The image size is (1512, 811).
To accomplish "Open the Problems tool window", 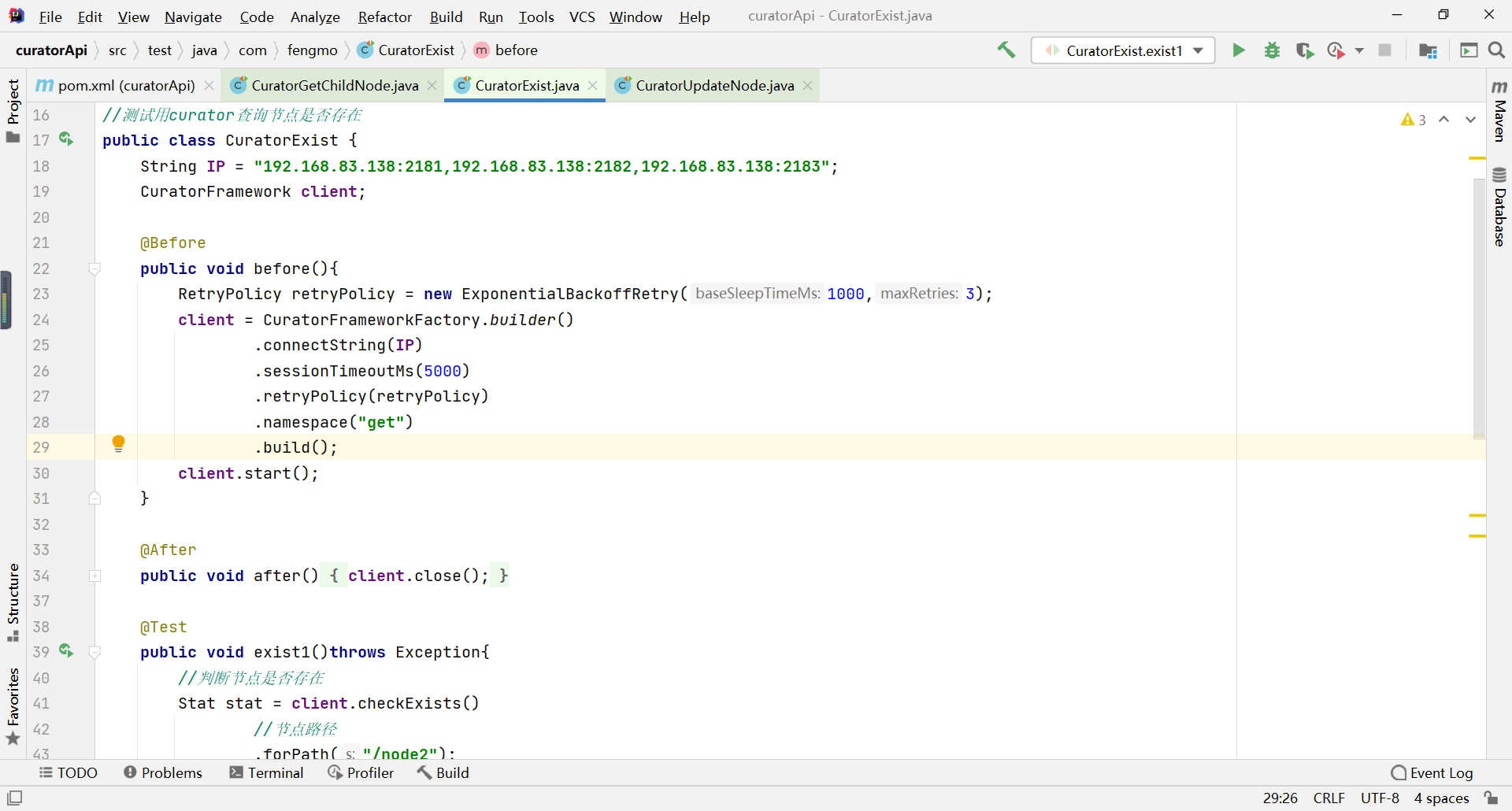I will (x=163, y=772).
